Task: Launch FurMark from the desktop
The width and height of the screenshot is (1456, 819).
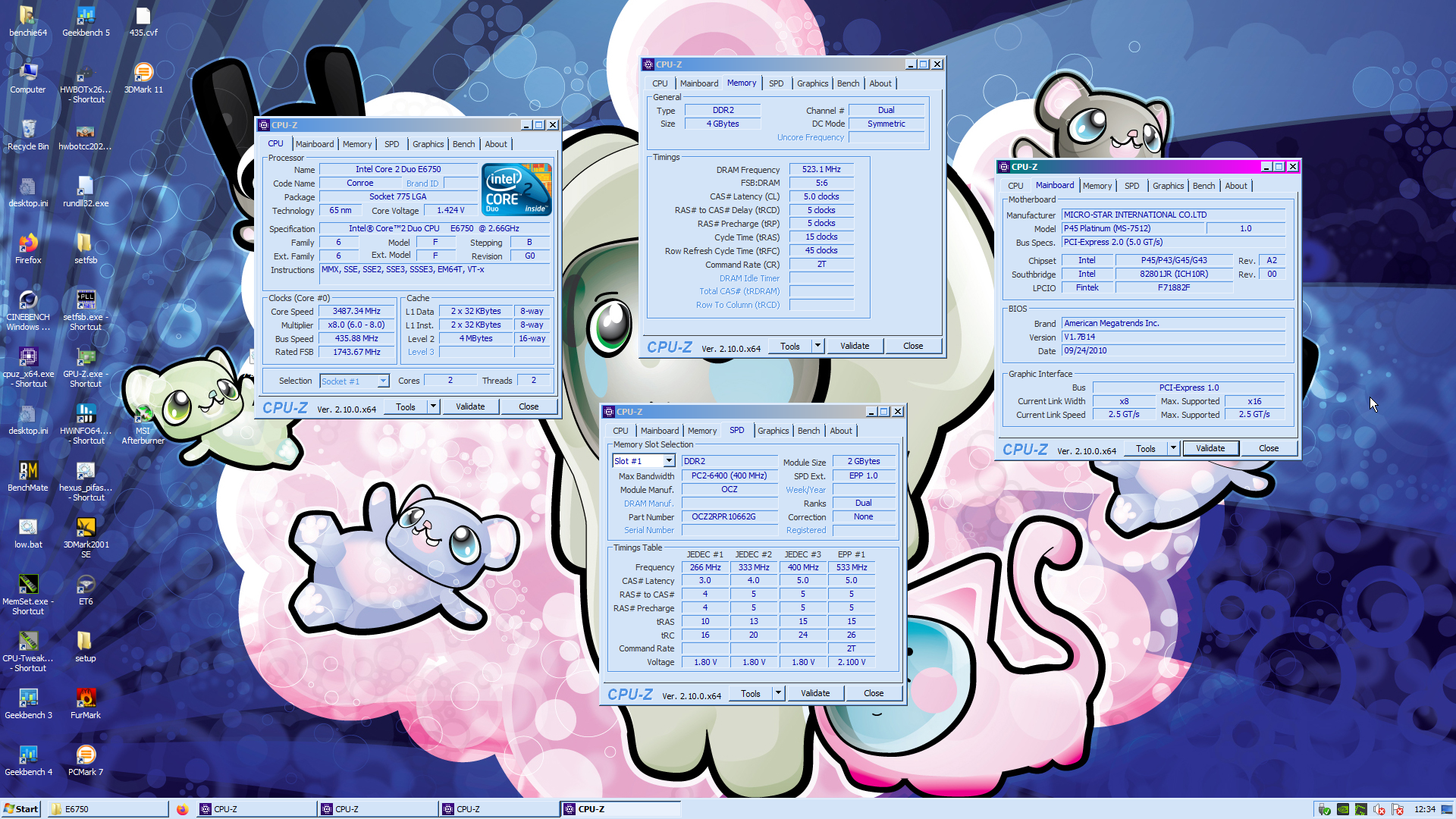Action: tap(86, 704)
